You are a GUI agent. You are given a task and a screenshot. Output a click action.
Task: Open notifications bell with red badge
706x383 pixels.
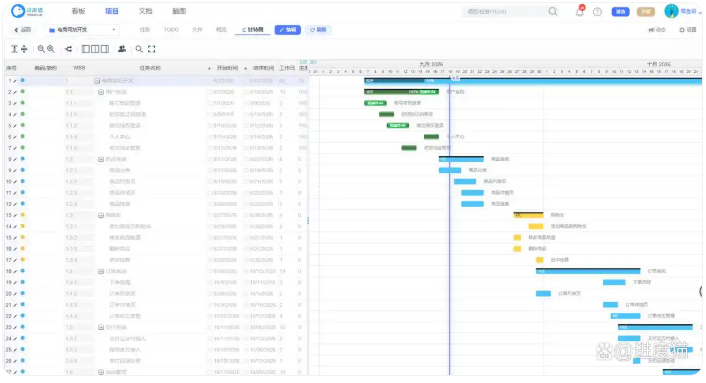tap(580, 11)
